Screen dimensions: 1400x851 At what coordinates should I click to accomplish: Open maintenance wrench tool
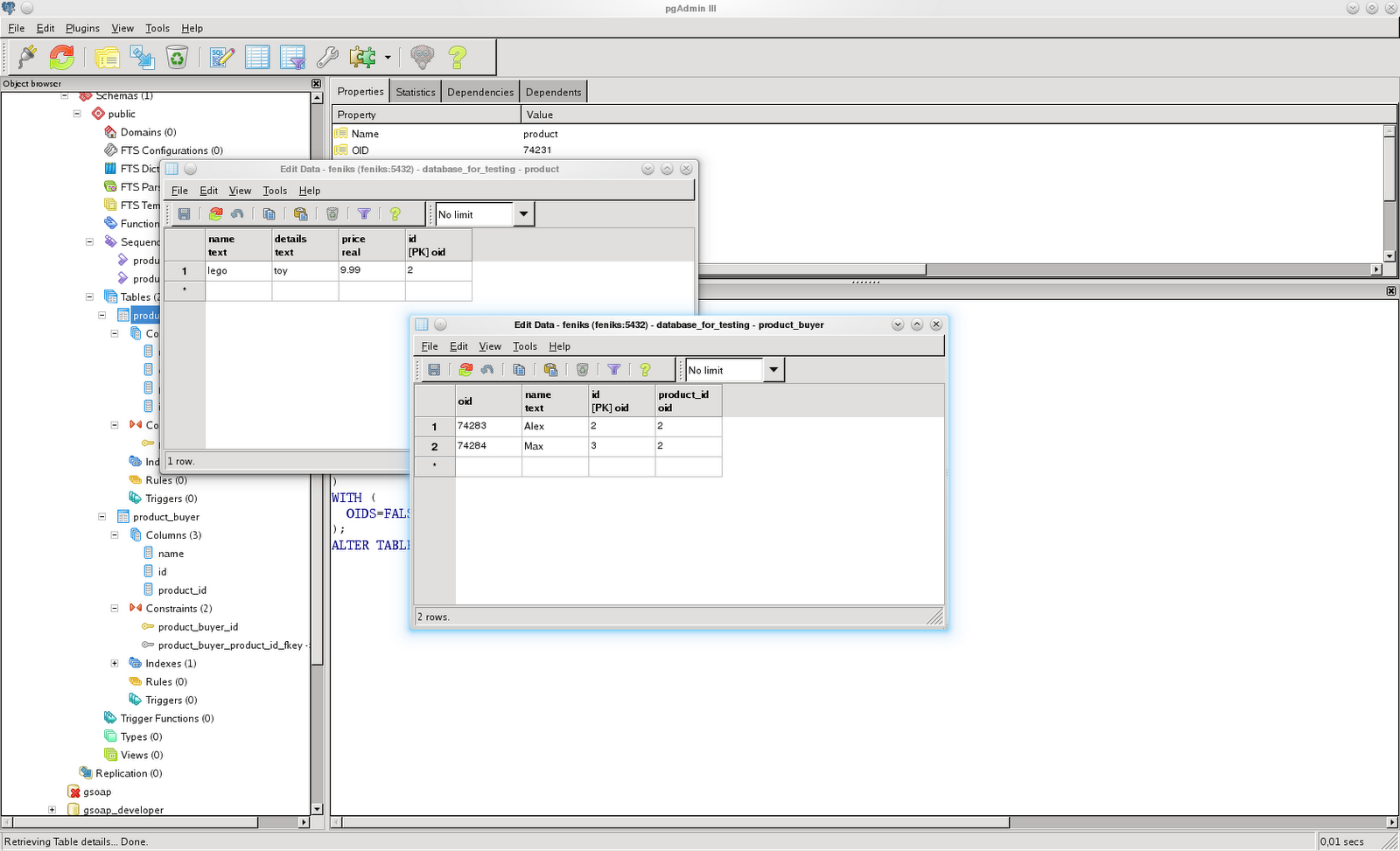pyautogui.click(x=327, y=58)
